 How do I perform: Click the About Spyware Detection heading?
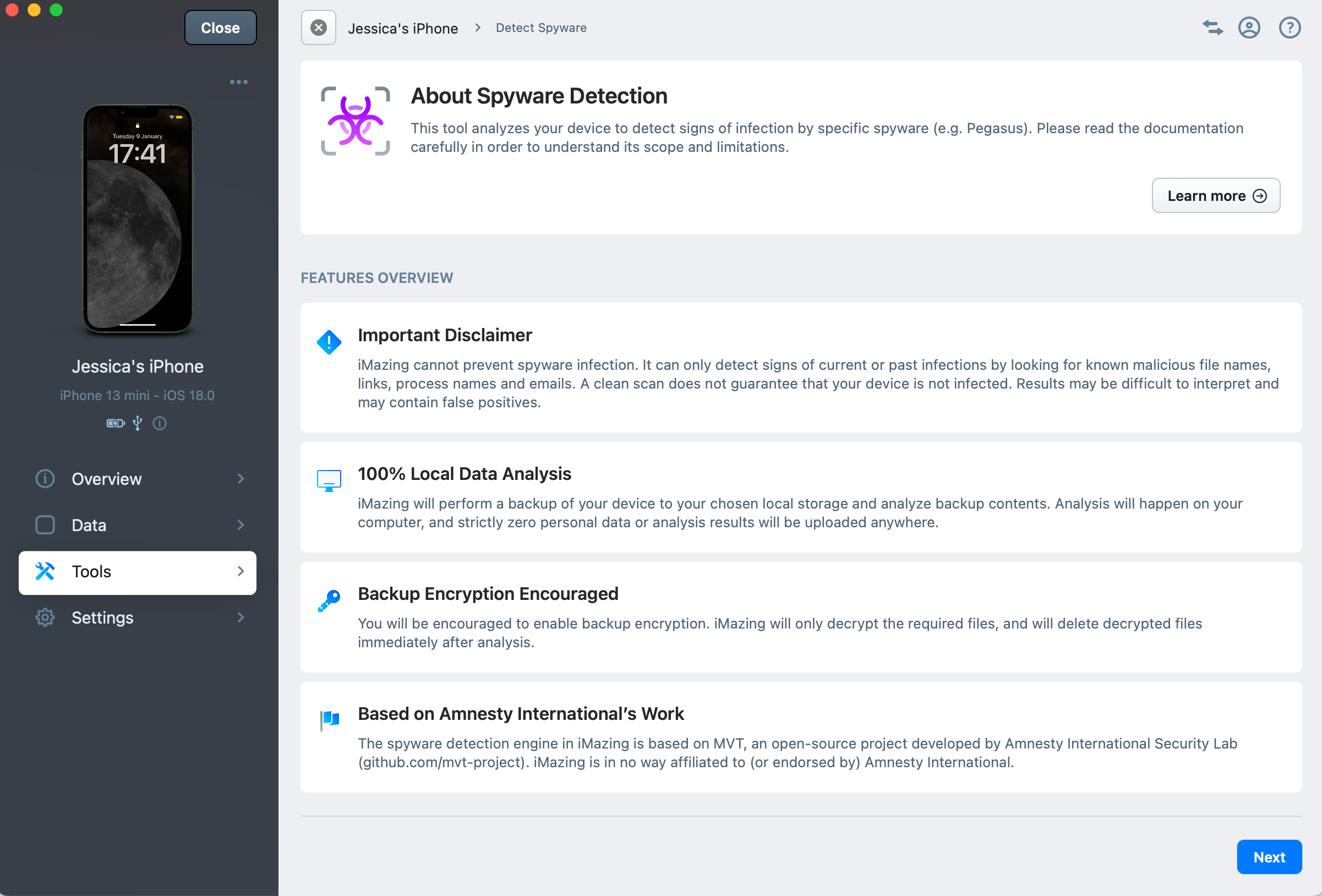539,96
